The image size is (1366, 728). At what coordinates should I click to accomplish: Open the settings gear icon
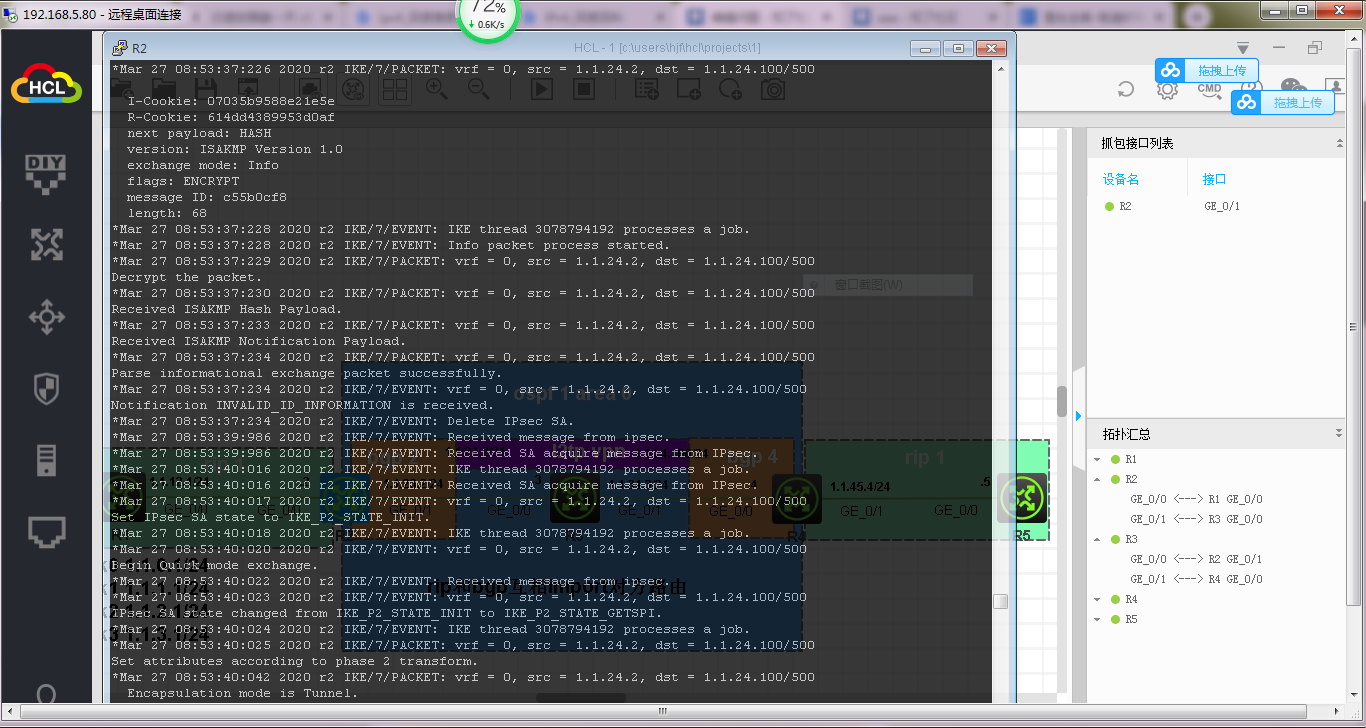point(1167,90)
